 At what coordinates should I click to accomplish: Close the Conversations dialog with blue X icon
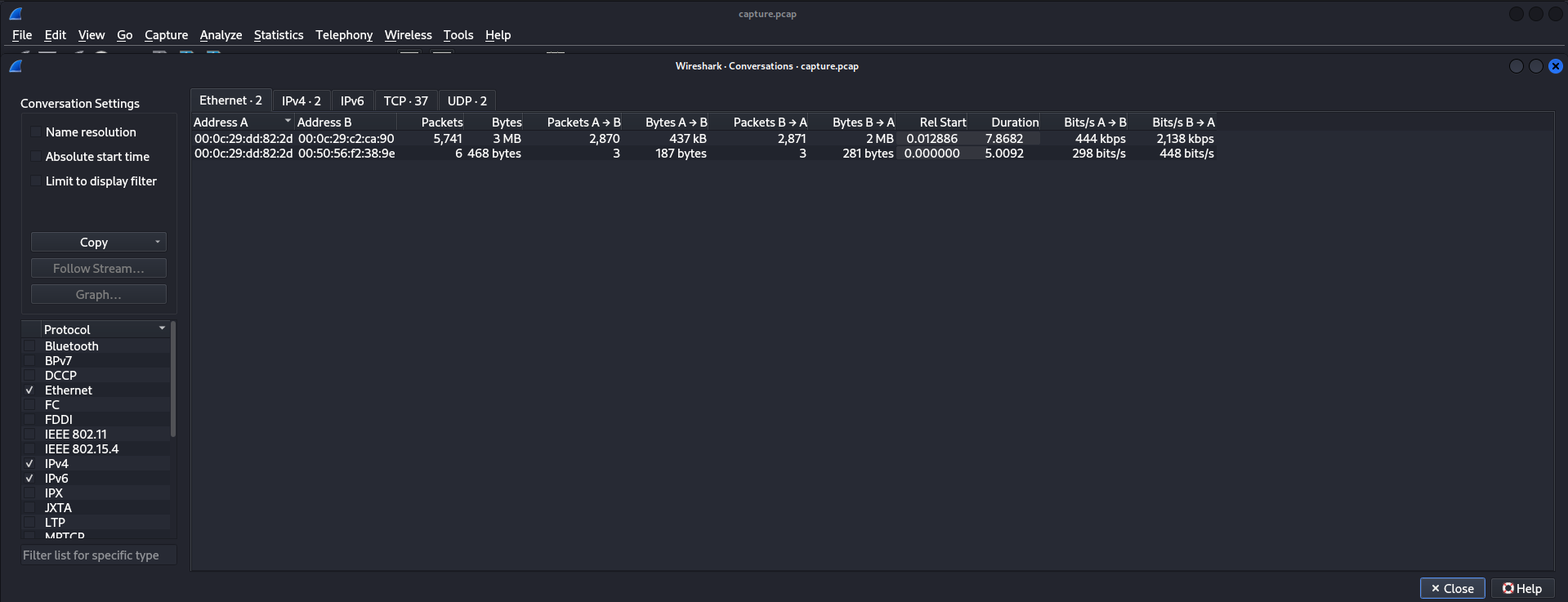[x=1556, y=66]
